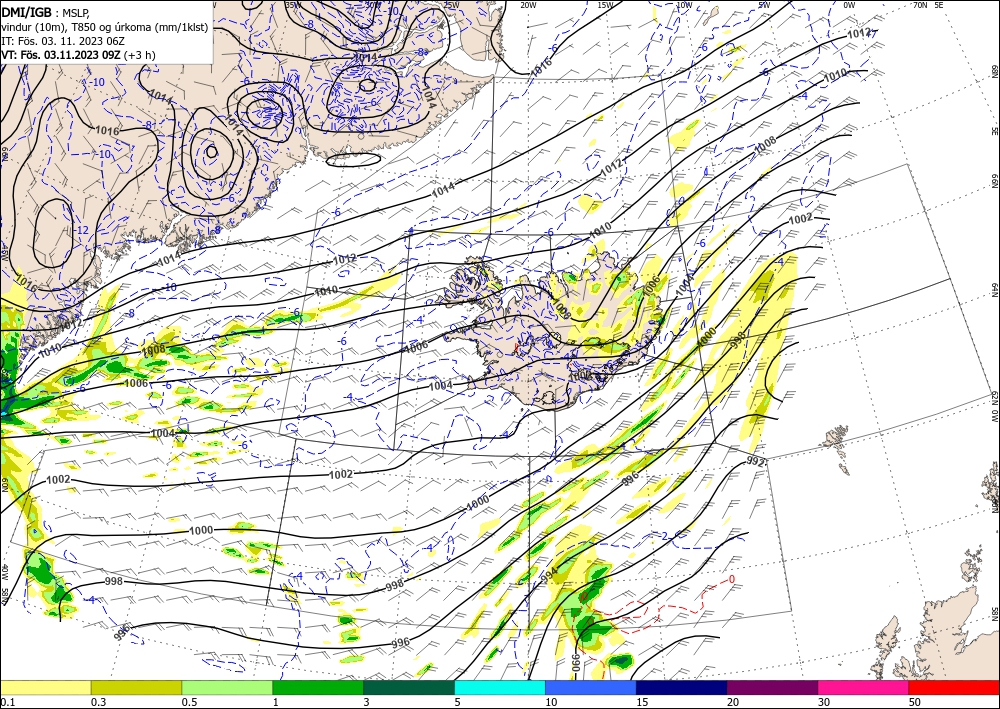Screen dimensions: 1000x709
Task: Click the '10W' longitude label at top
Action: click(684, 5)
